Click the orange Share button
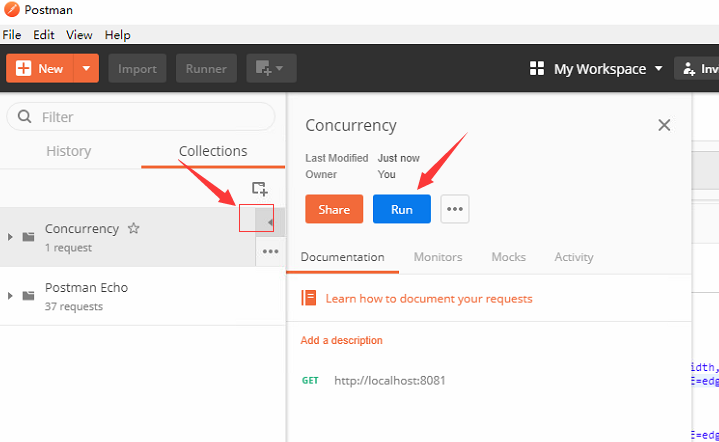Viewport: 719px width, 442px height. [334, 209]
